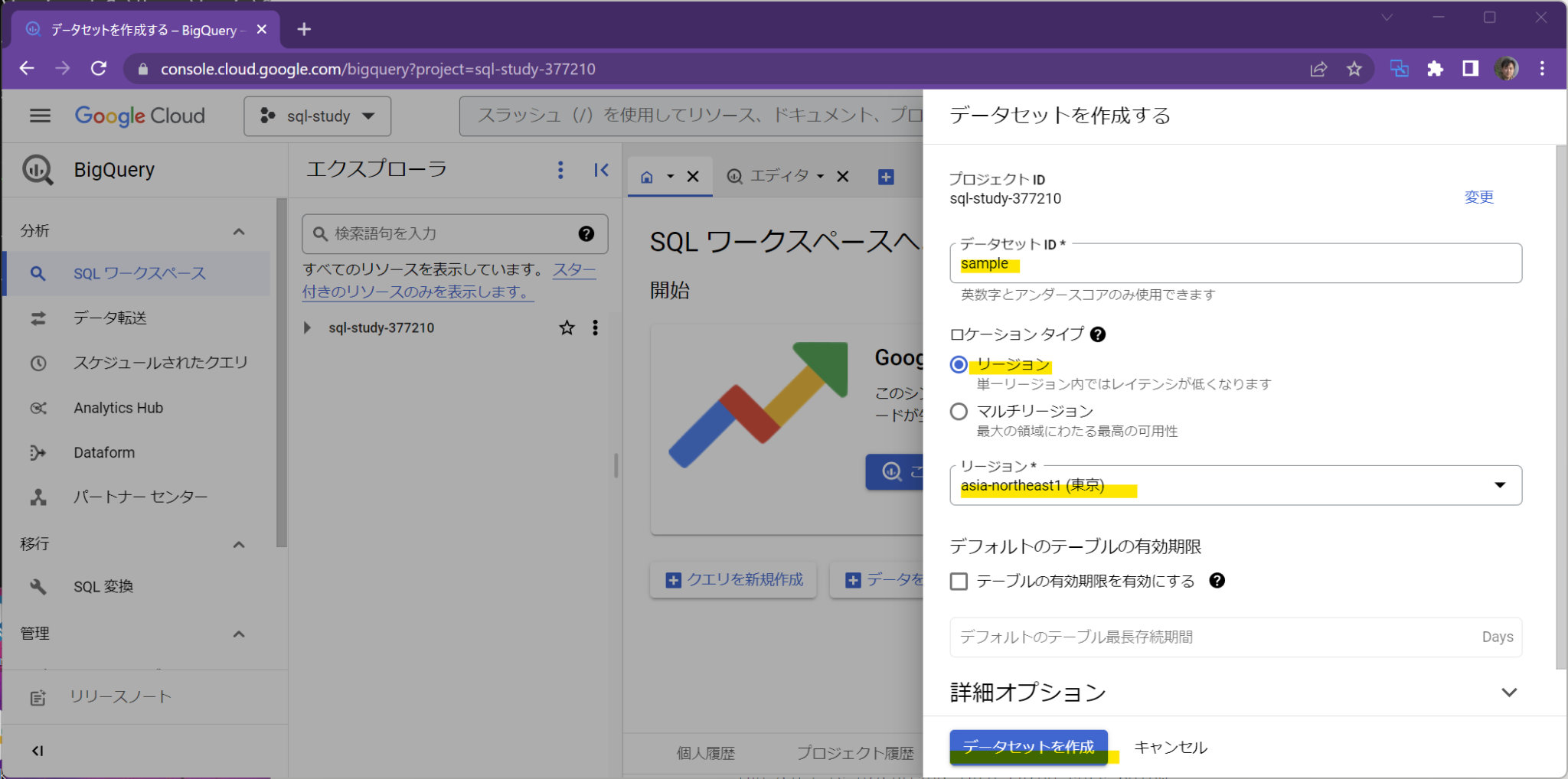Click the データセットを作成 button
Viewport: 1568px width, 779px height.
1028,747
